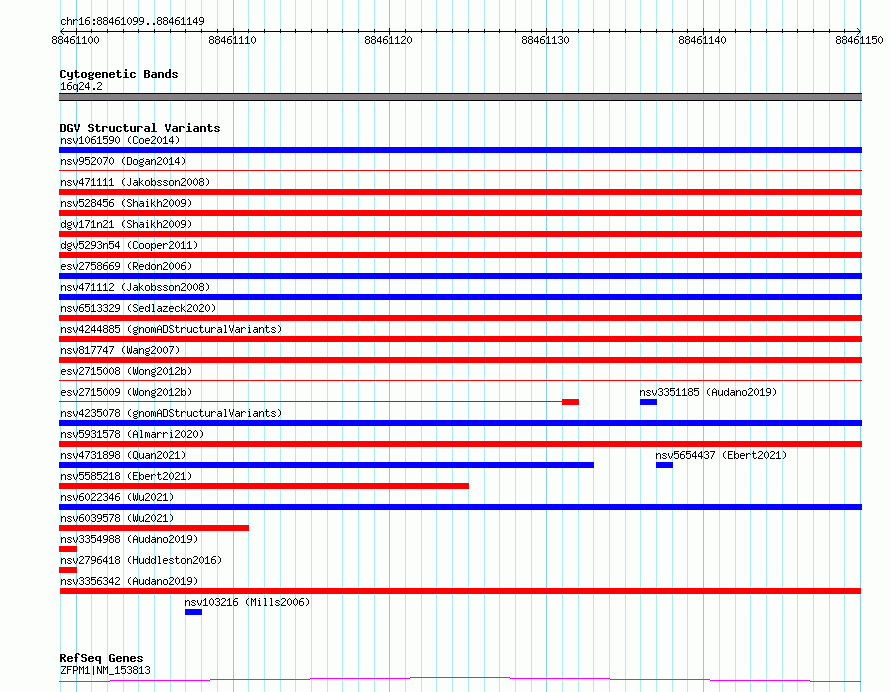890x692 pixels.
Task: Open nsv817747 (Wang2007) variant entry
Action: 120,350
